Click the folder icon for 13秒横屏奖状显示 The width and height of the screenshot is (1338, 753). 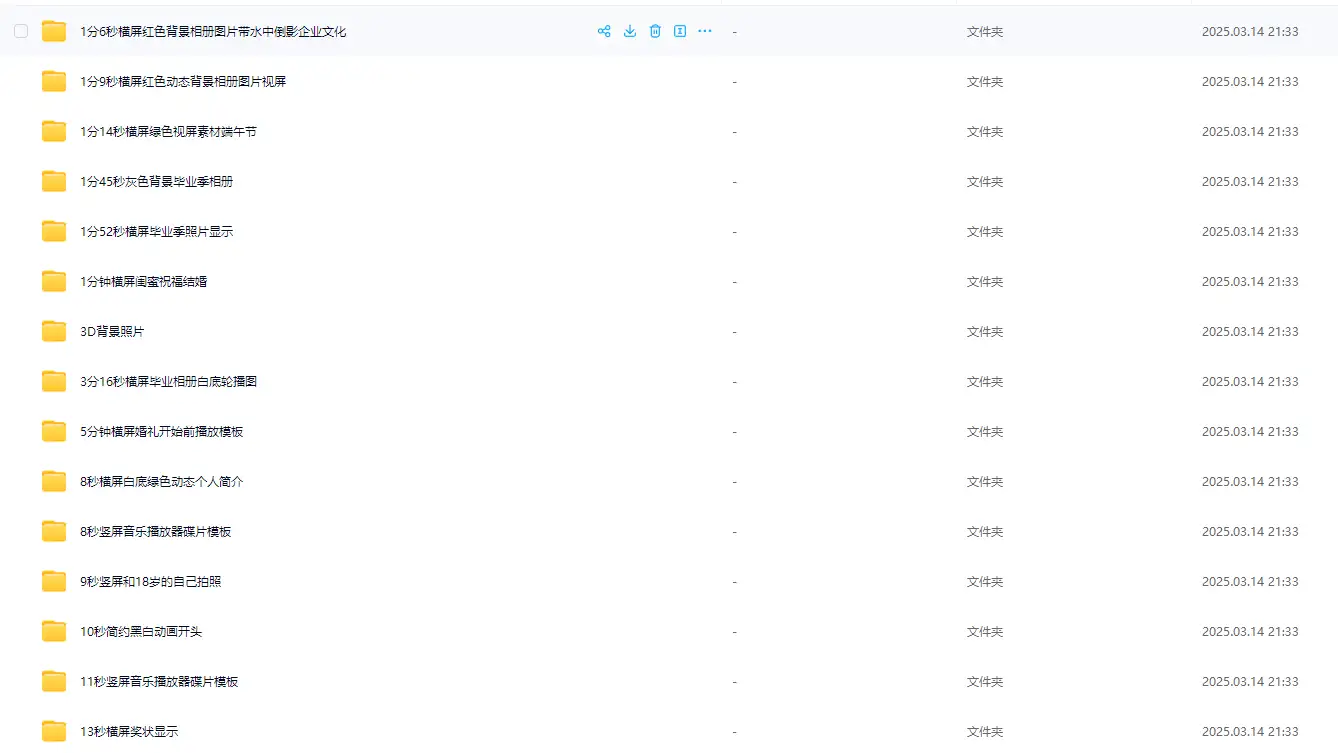click(x=54, y=731)
